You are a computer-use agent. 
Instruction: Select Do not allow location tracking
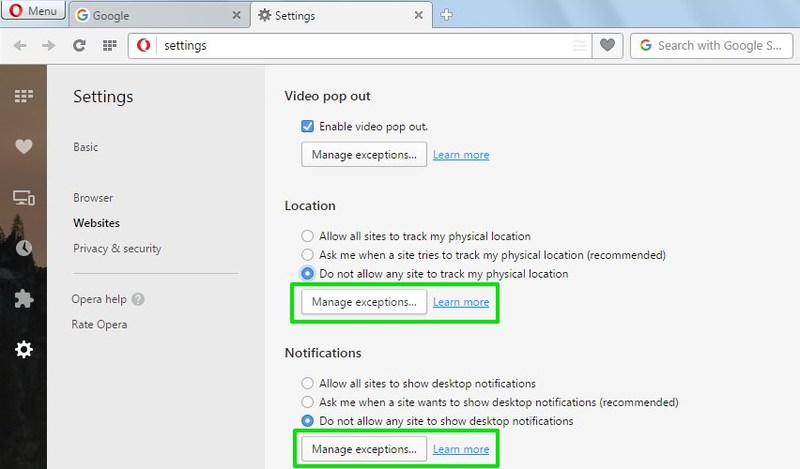(x=307, y=274)
